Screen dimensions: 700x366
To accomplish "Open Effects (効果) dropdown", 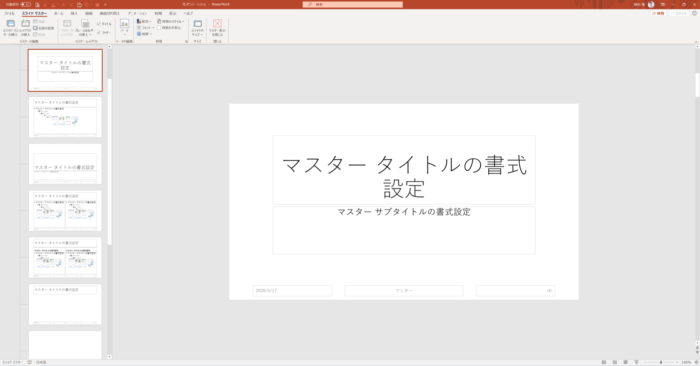I will point(144,34).
